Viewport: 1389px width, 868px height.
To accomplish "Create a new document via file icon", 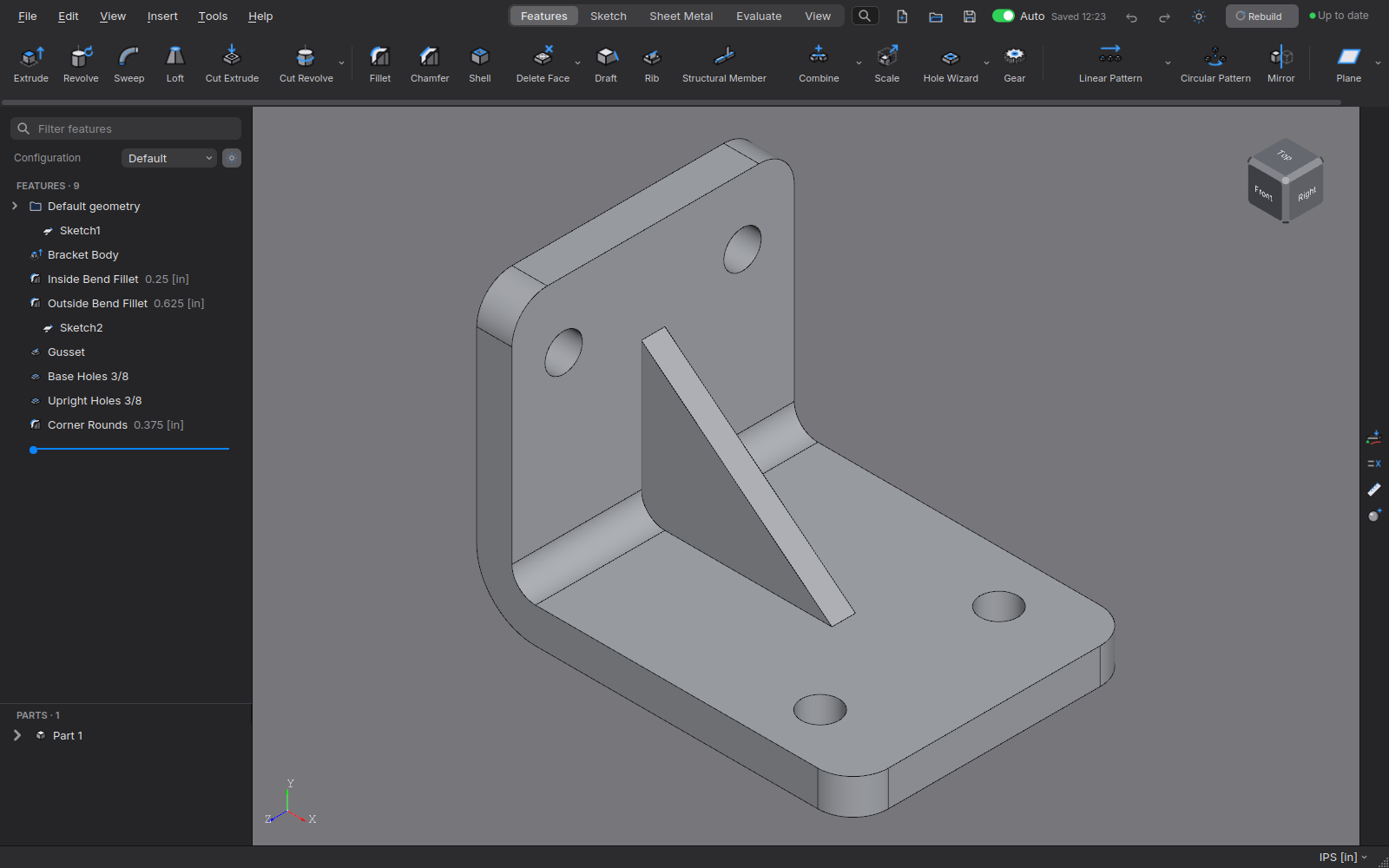I will tap(902, 16).
